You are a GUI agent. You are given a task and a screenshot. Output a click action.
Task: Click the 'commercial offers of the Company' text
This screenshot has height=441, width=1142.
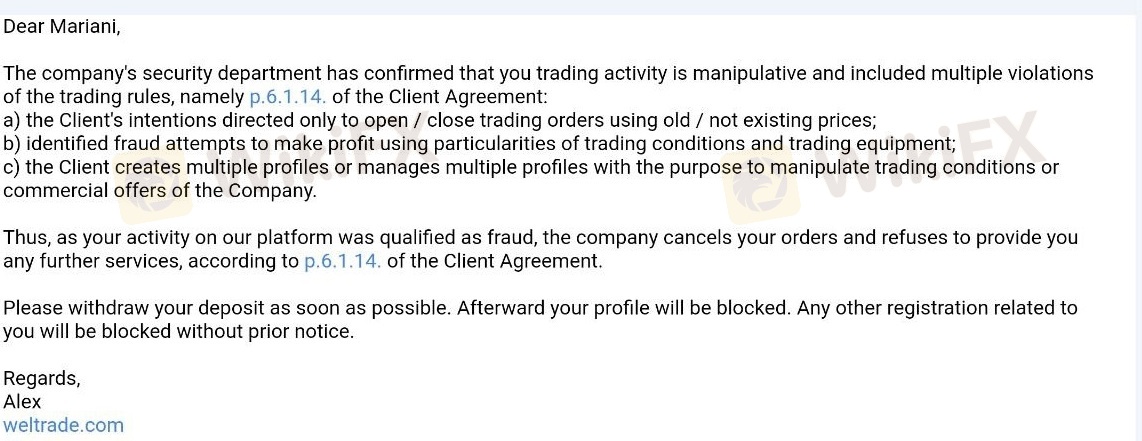[x=160, y=191]
